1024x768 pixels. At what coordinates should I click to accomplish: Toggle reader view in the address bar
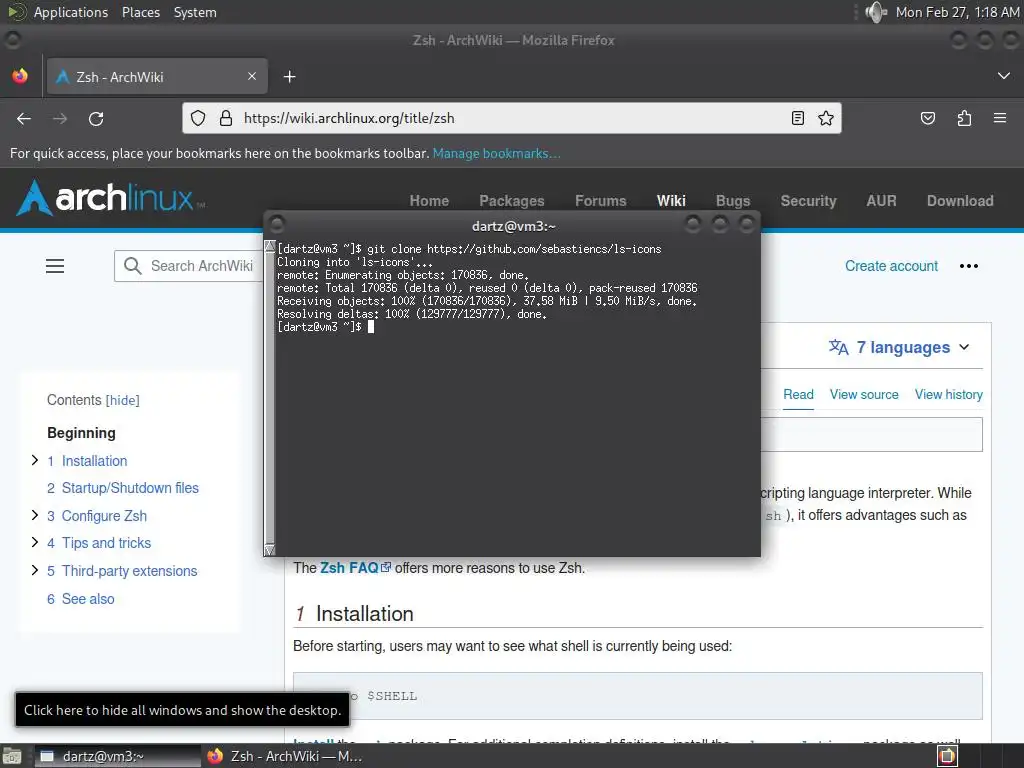(x=797, y=118)
